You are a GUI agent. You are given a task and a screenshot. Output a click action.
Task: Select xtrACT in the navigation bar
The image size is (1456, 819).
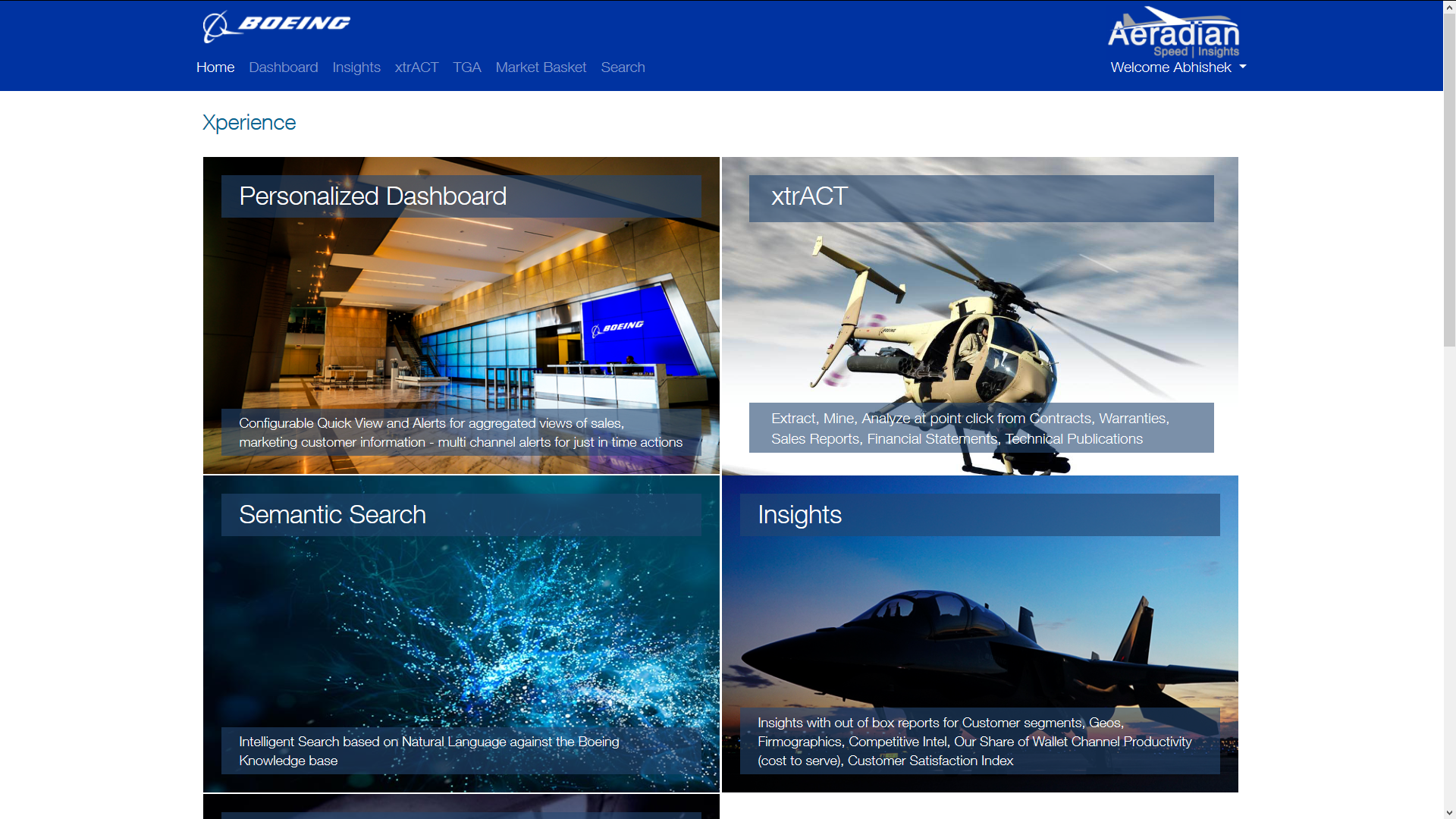pyautogui.click(x=416, y=67)
